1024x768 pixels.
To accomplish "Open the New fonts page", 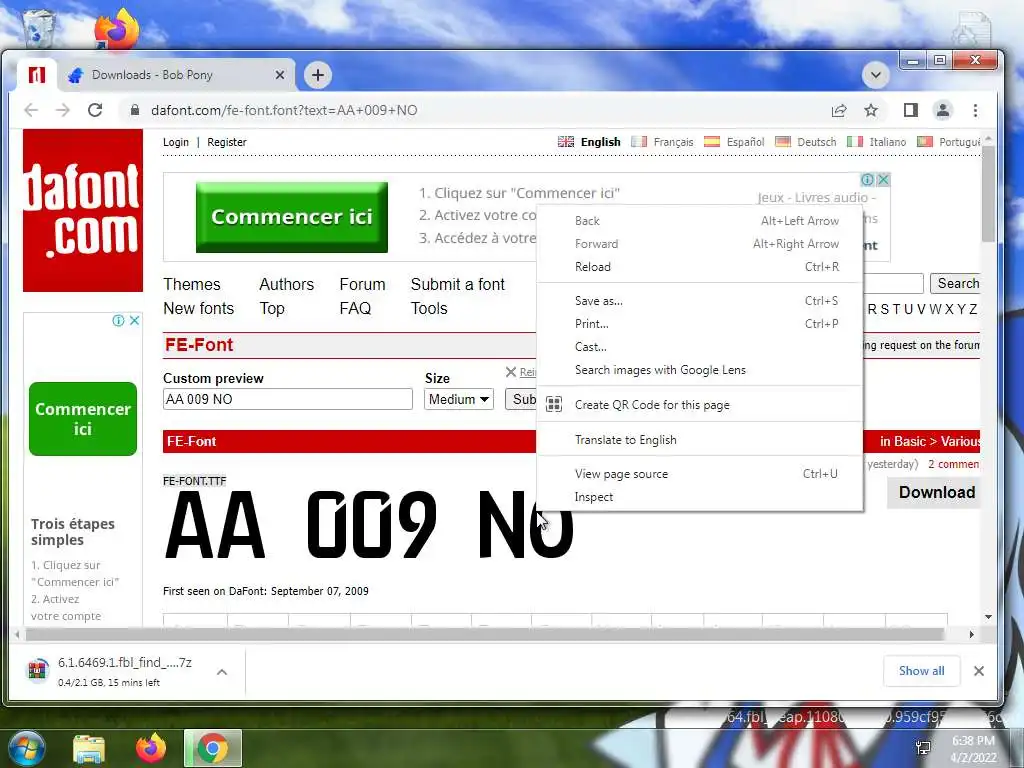I will coord(199,308).
